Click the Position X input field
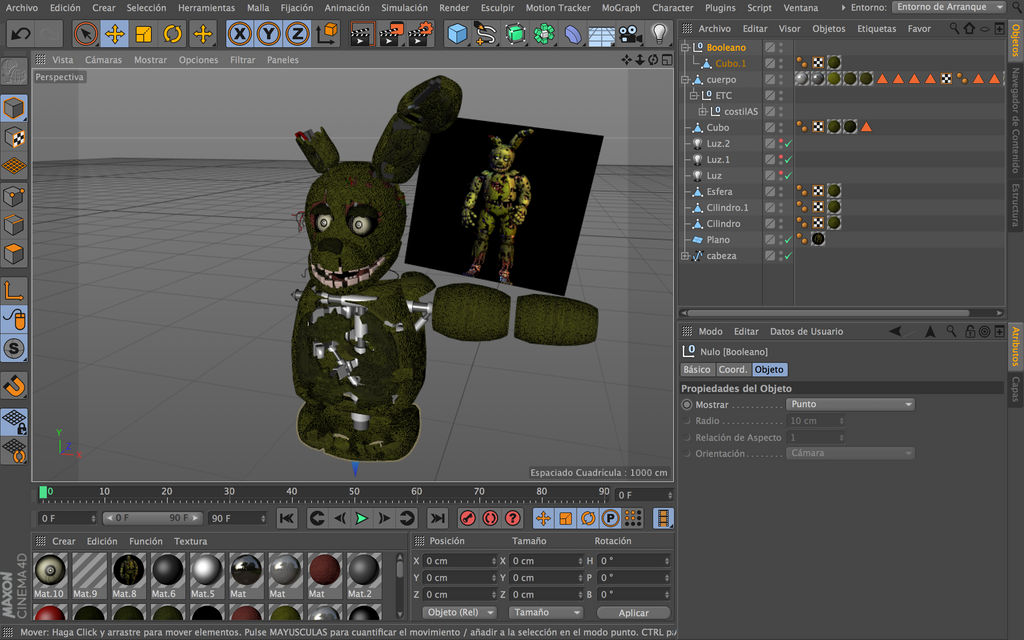The image size is (1024, 640). (460, 561)
